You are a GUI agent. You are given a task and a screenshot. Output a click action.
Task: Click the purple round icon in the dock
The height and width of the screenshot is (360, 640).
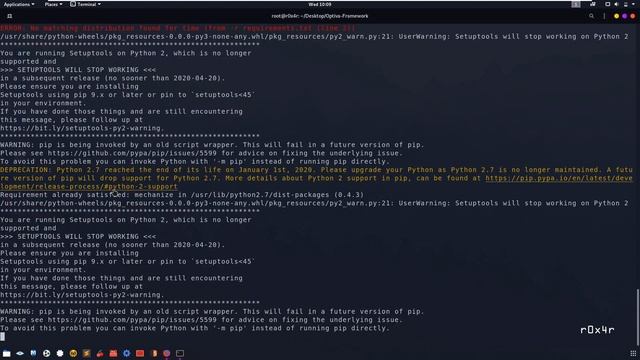click(x=167, y=353)
